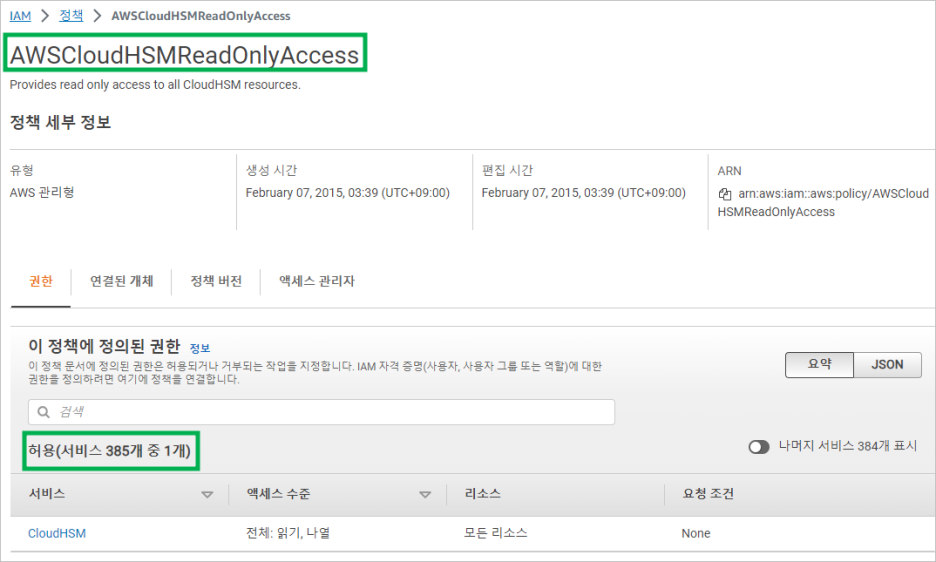Click the AWSCloudHSMReadOnlyAccess page title
This screenshot has width=936, height=562.
tap(184, 54)
